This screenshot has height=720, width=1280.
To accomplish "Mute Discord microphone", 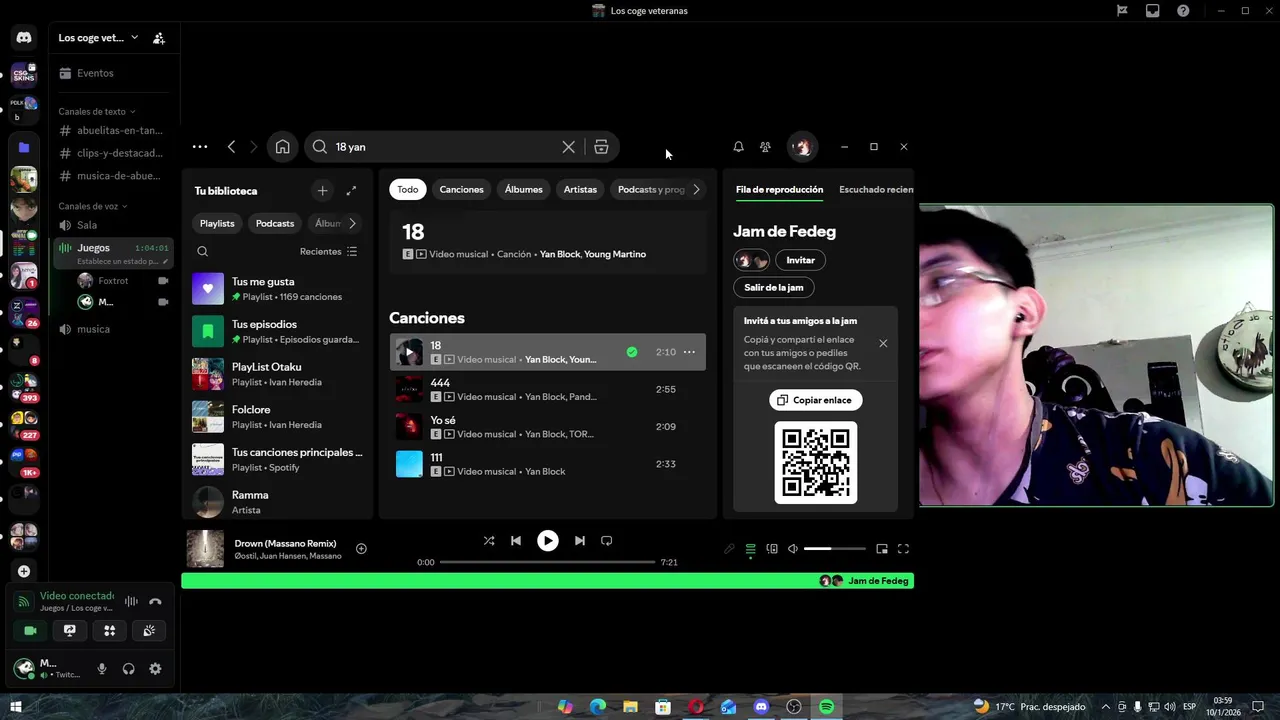I will click(102, 669).
